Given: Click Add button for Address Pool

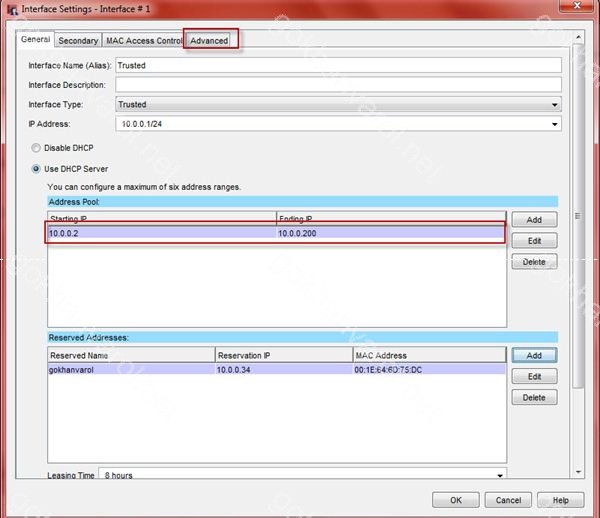Looking at the screenshot, I should (x=533, y=219).
